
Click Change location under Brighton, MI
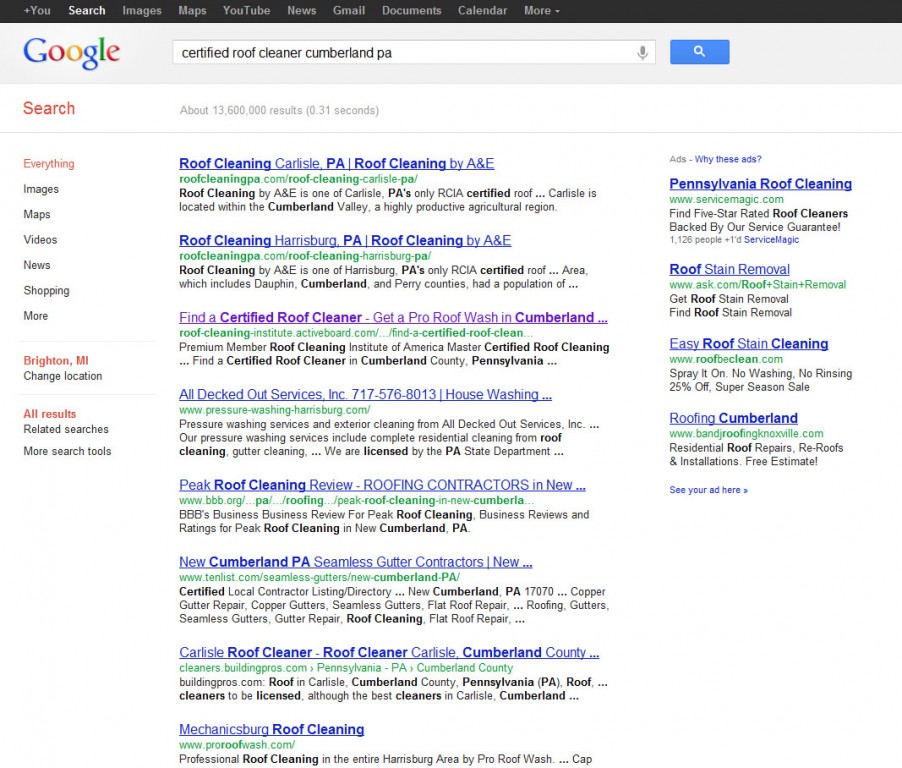pyautogui.click(x=62, y=376)
